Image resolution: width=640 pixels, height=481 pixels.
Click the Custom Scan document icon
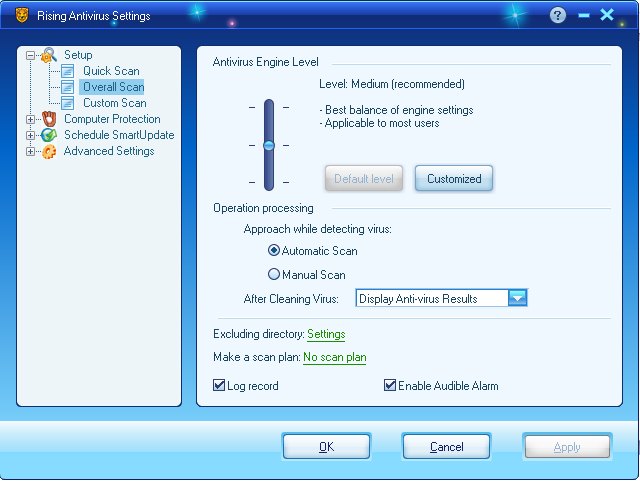(x=67, y=103)
